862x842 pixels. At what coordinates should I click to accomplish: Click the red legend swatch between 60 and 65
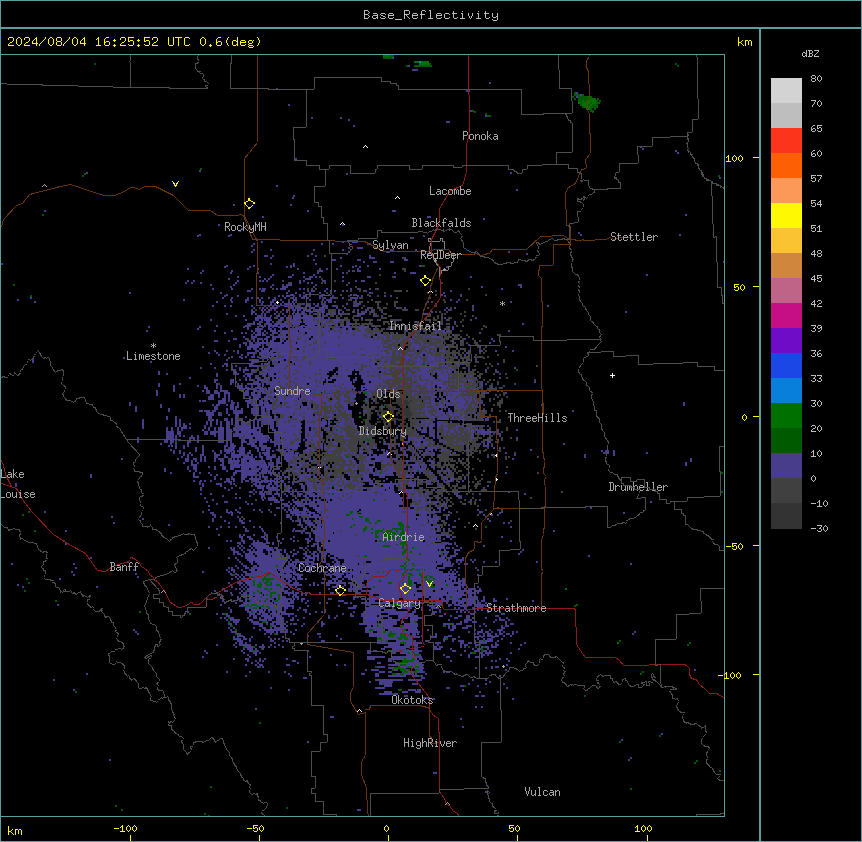point(786,141)
